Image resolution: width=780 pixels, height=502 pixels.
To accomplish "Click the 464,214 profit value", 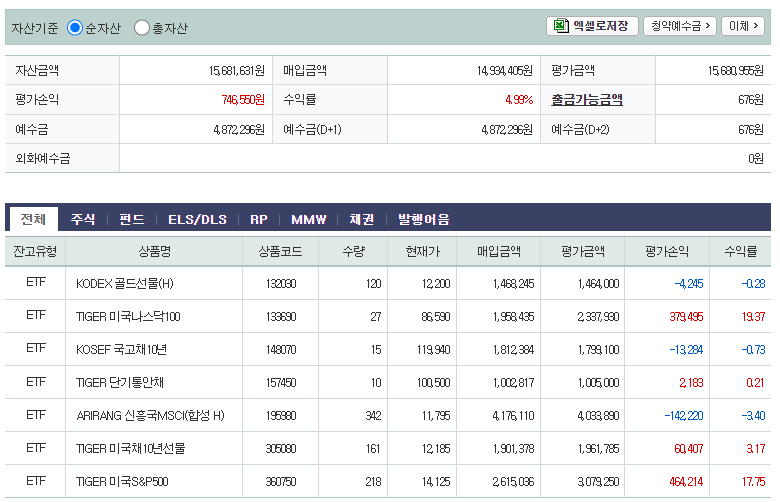I will (686, 482).
